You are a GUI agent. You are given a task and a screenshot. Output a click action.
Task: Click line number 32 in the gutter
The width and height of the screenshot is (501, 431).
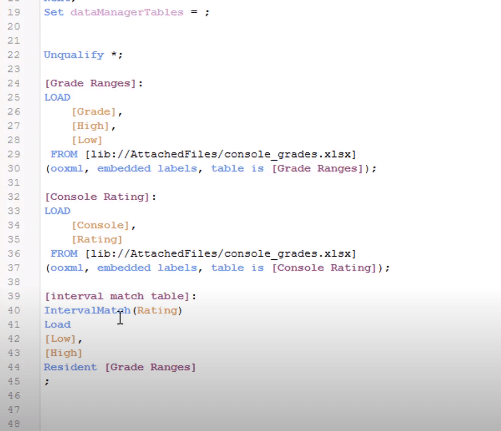14,197
